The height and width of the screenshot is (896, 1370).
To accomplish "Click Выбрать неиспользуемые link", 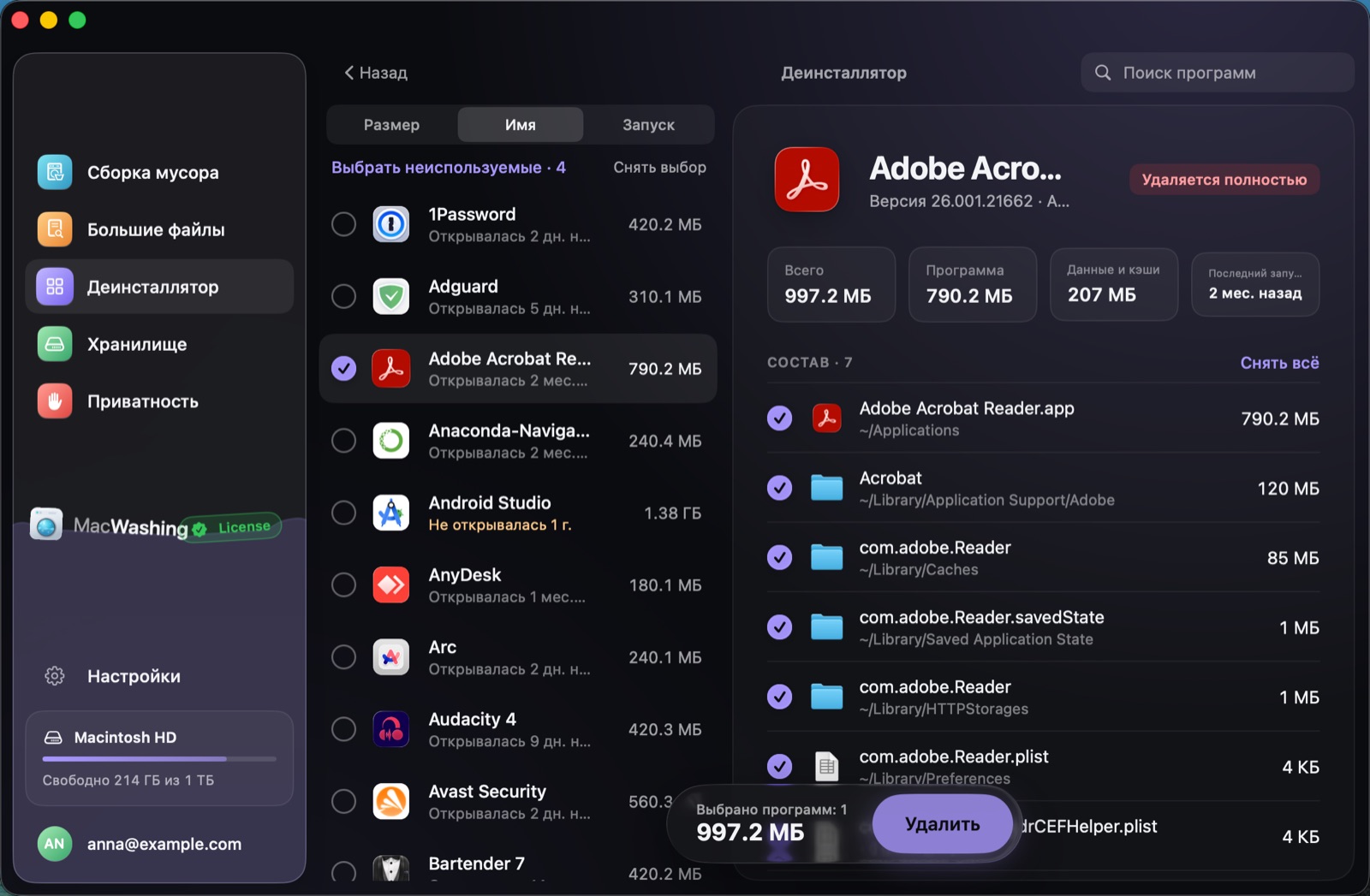I will [448, 168].
